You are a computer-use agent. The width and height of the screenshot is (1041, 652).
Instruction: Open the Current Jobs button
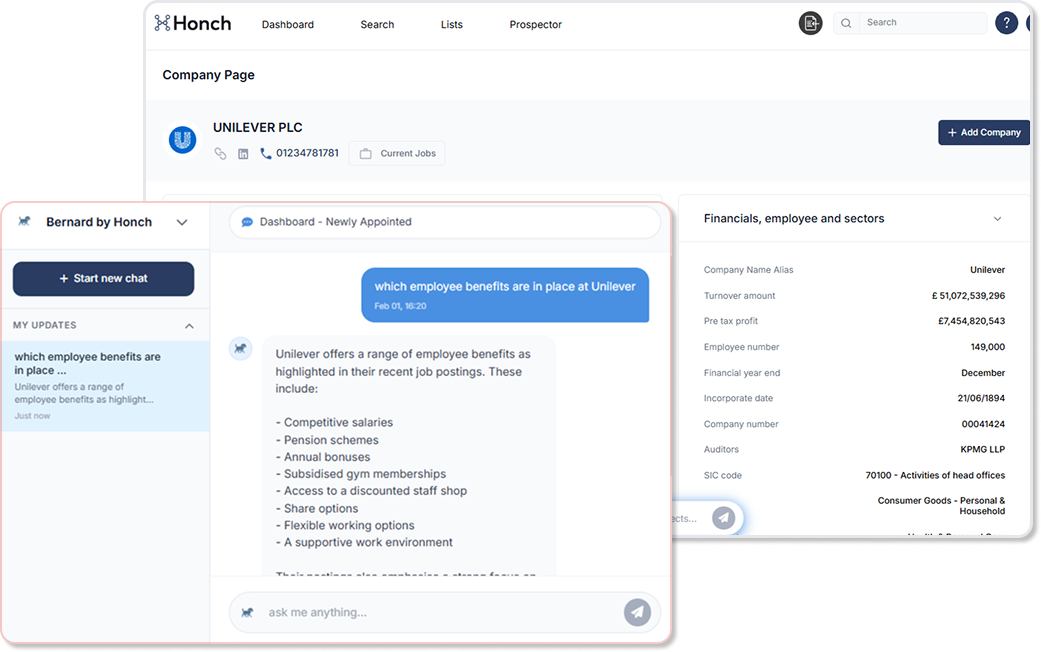[397, 153]
